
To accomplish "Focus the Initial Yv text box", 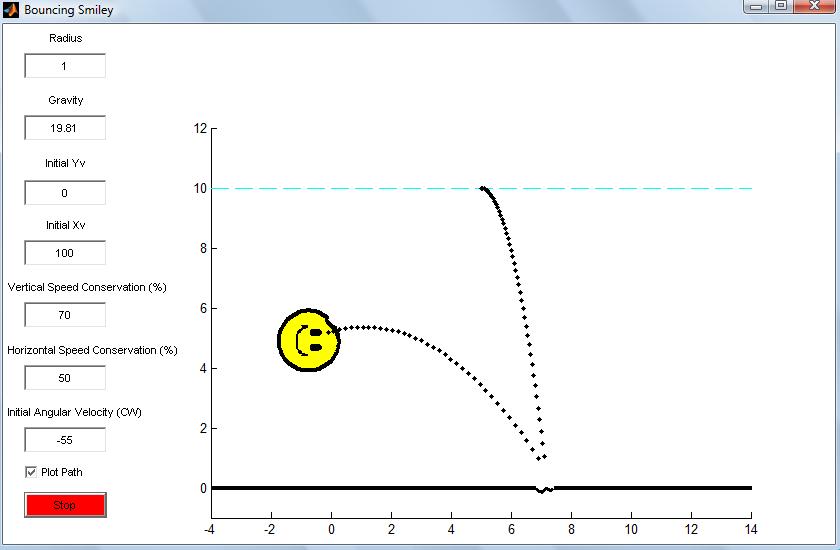I will tap(65, 193).
